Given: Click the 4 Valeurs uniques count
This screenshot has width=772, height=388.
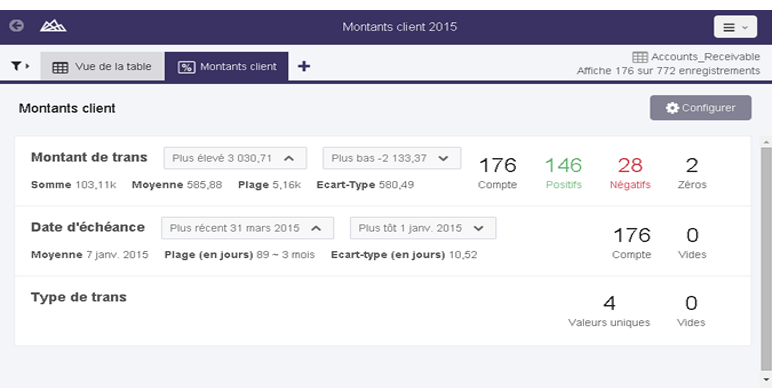Looking at the screenshot, I should [609, 310].
